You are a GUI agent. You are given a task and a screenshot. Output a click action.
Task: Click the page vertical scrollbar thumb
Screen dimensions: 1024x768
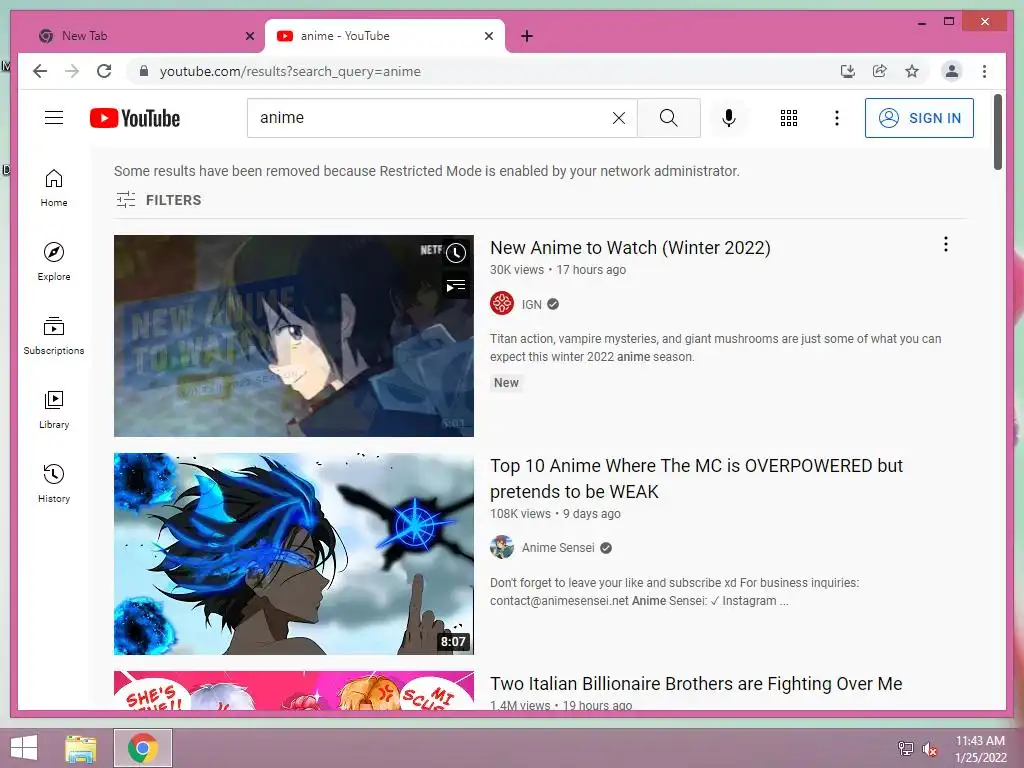point(998,132)
